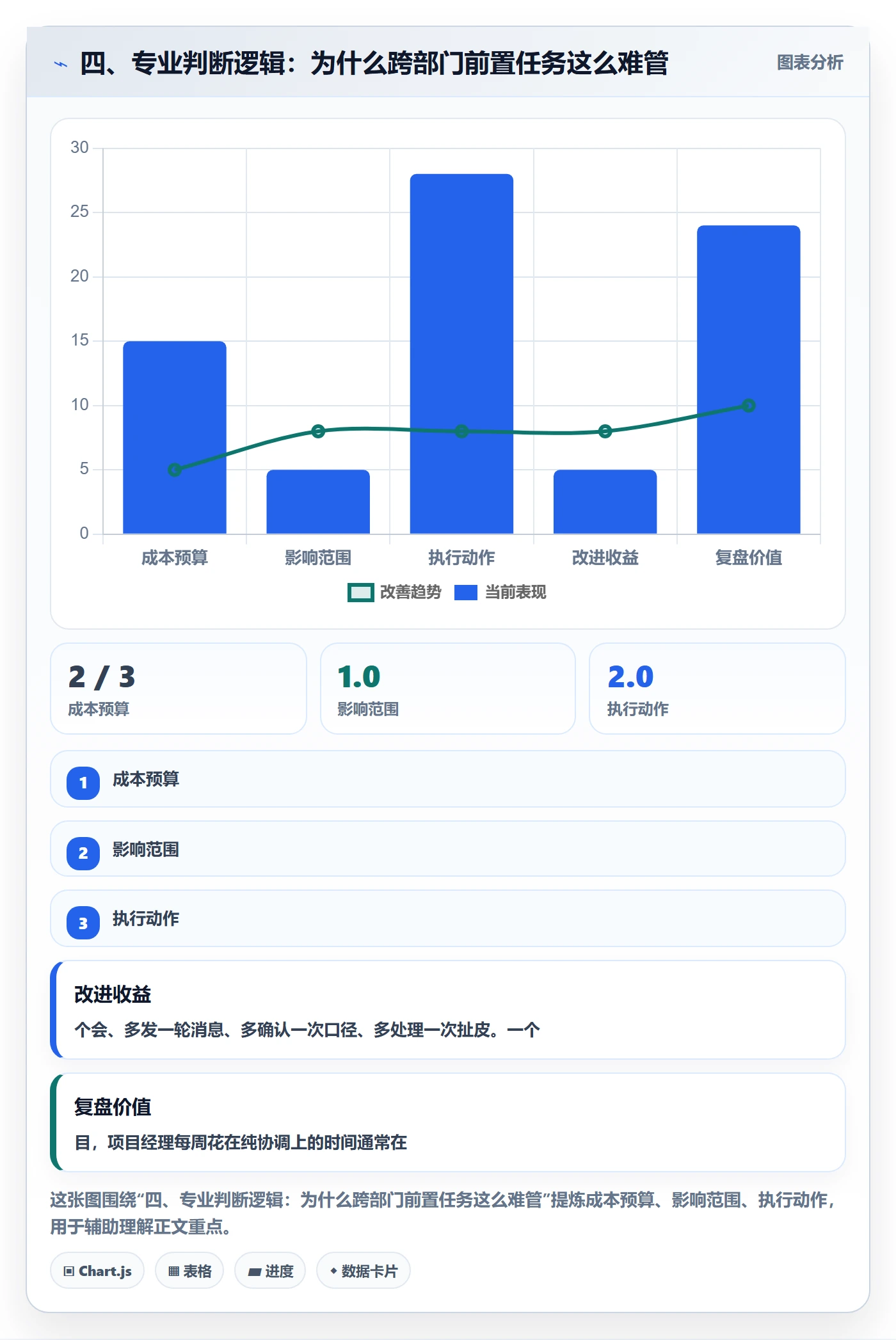
Task: Click the tallest 执行动作 bar
Action: 461,354
